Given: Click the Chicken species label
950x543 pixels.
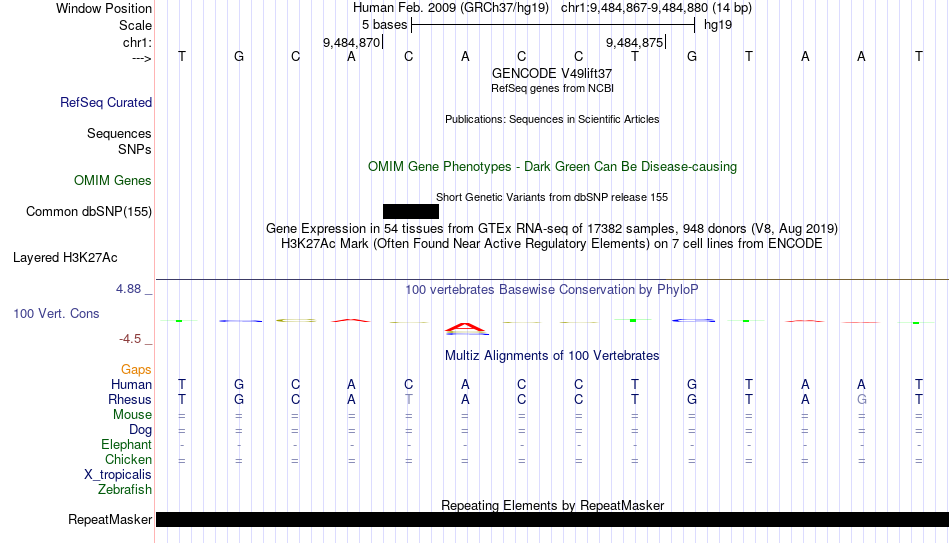Looking at the screenshot, I should [128, 459].
